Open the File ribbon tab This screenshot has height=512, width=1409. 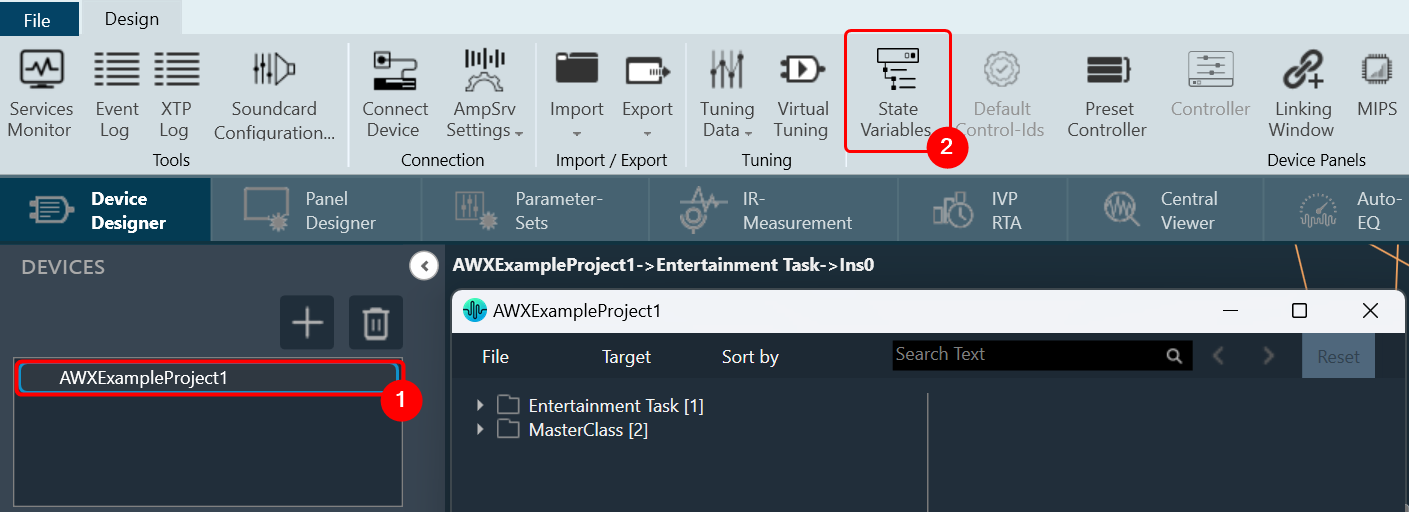pos(37,19)
